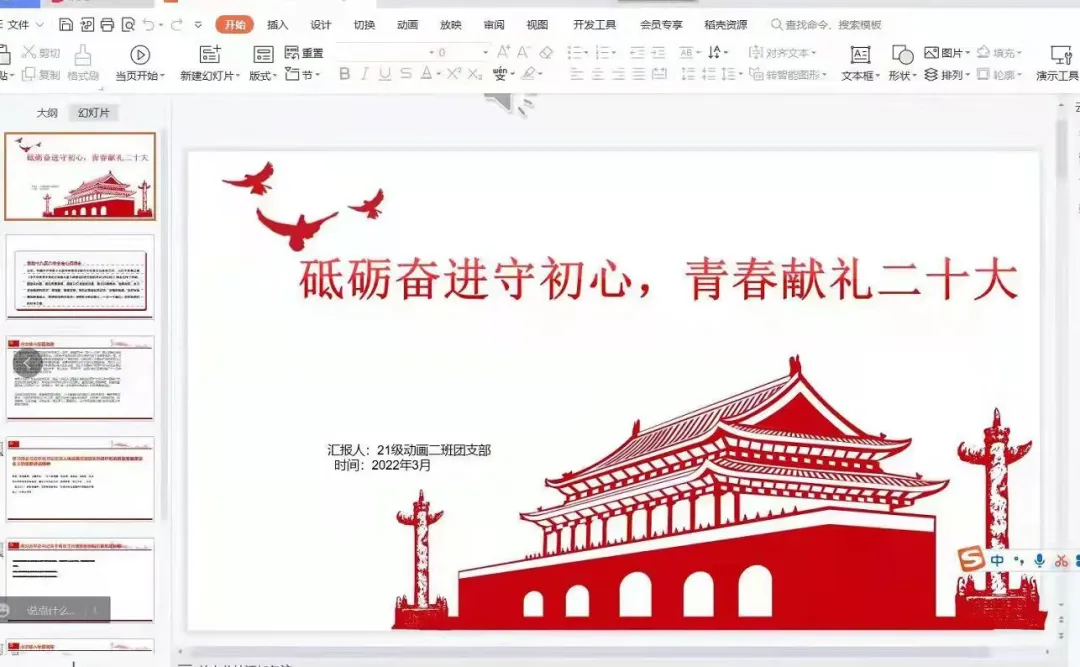Click the Save icon in quick access bar

pyautogui.click(x=66, y=24)
